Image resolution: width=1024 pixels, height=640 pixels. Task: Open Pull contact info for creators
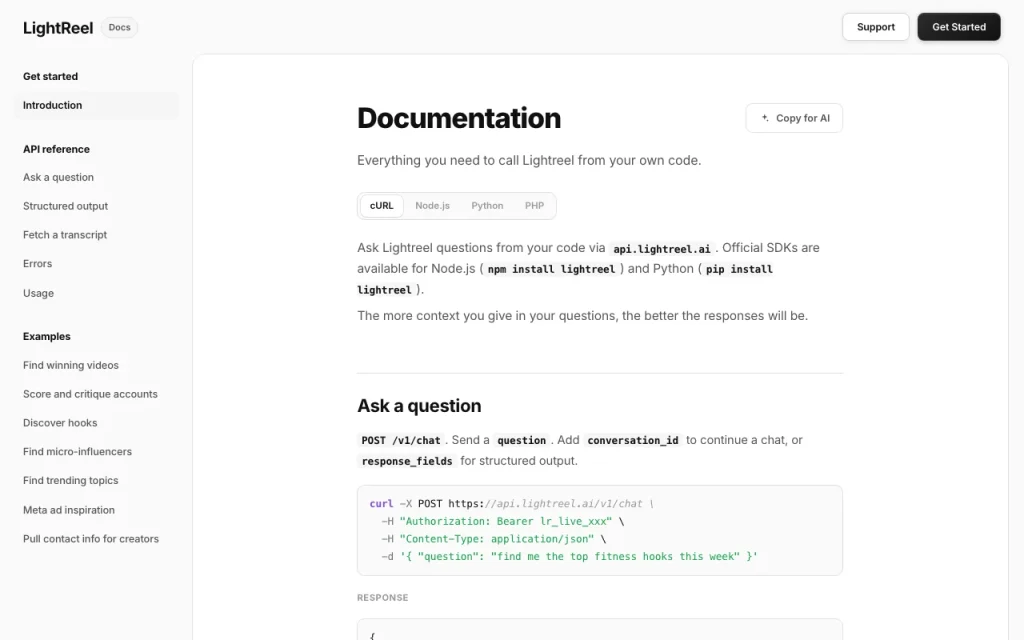pos(91,539)
